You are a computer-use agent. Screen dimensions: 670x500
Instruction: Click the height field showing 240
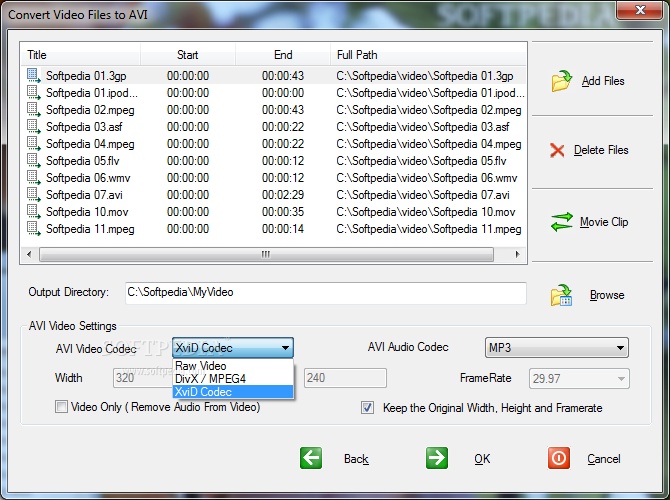[x=345, y=378]
